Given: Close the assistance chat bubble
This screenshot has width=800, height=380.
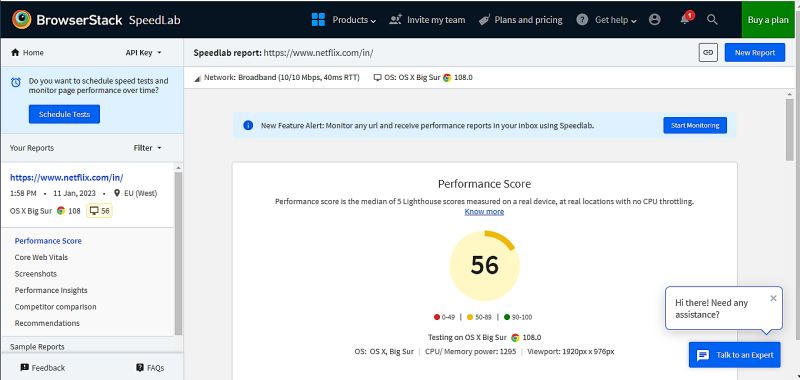Looking at the screenshot, I should [x=773, y=298].
